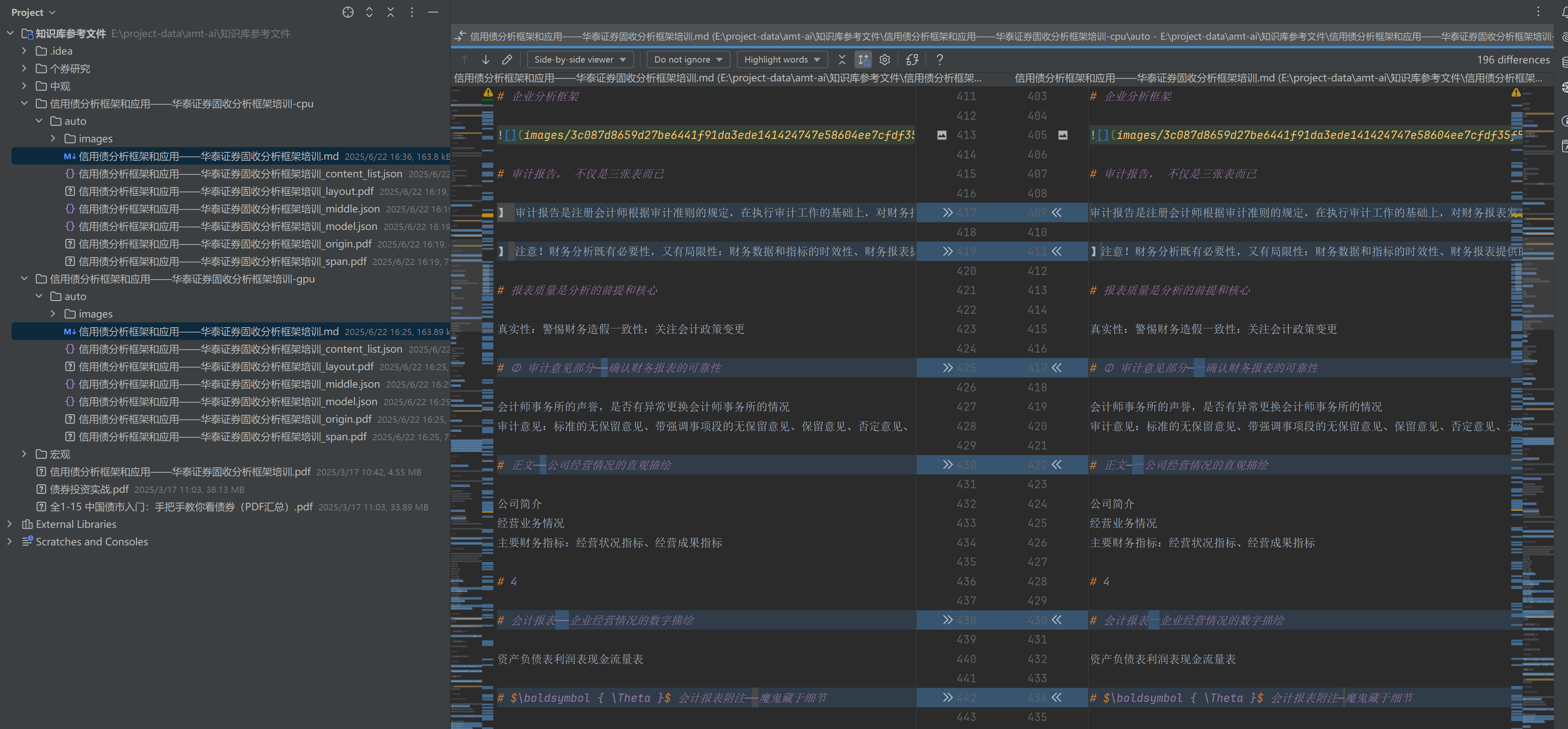Viewport: 1568px width, 729px height.
Task: Collapse the -cpu training folder
Action: (x=24, y=104)
